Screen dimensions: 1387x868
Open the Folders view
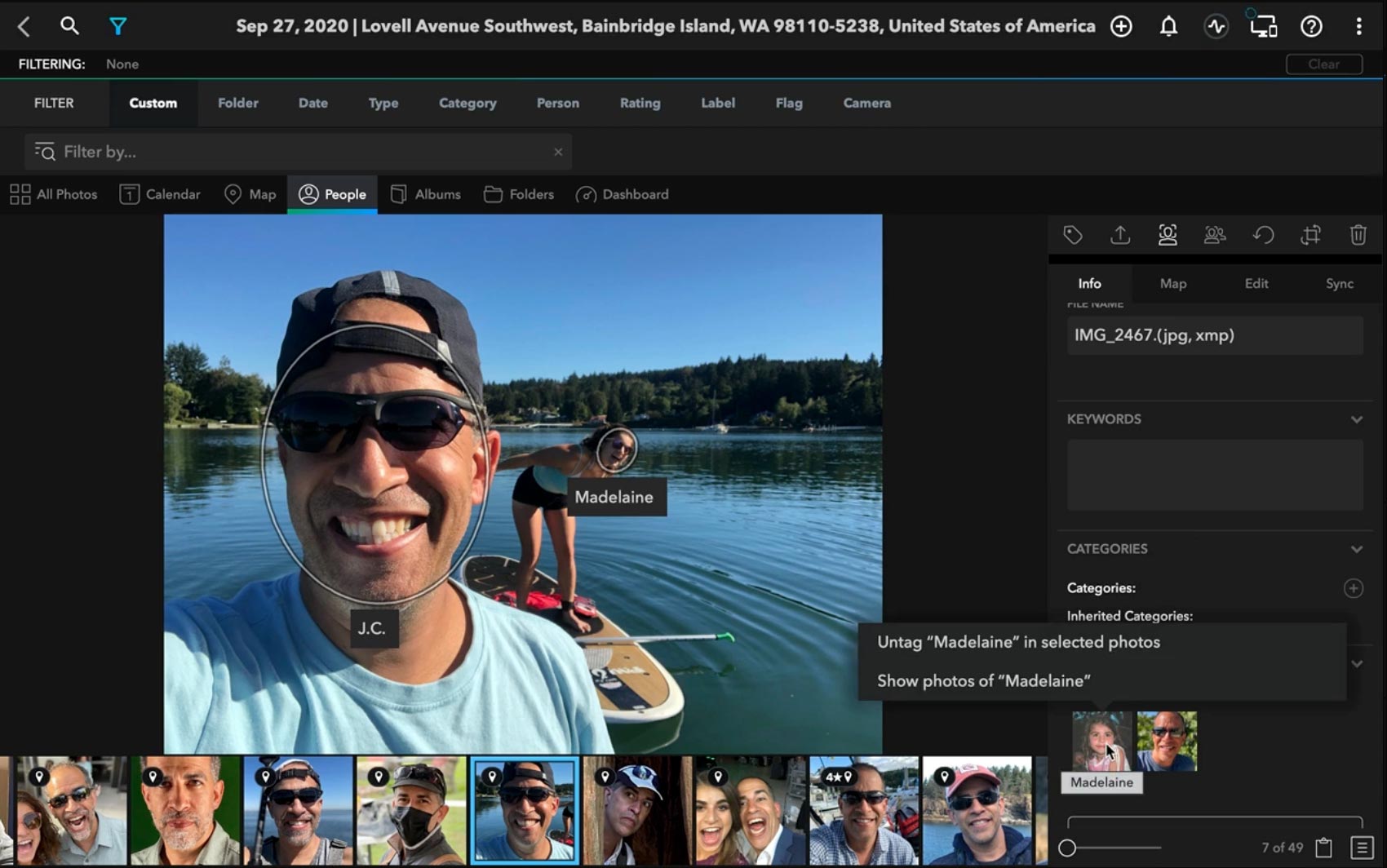[x=519, y=194]
